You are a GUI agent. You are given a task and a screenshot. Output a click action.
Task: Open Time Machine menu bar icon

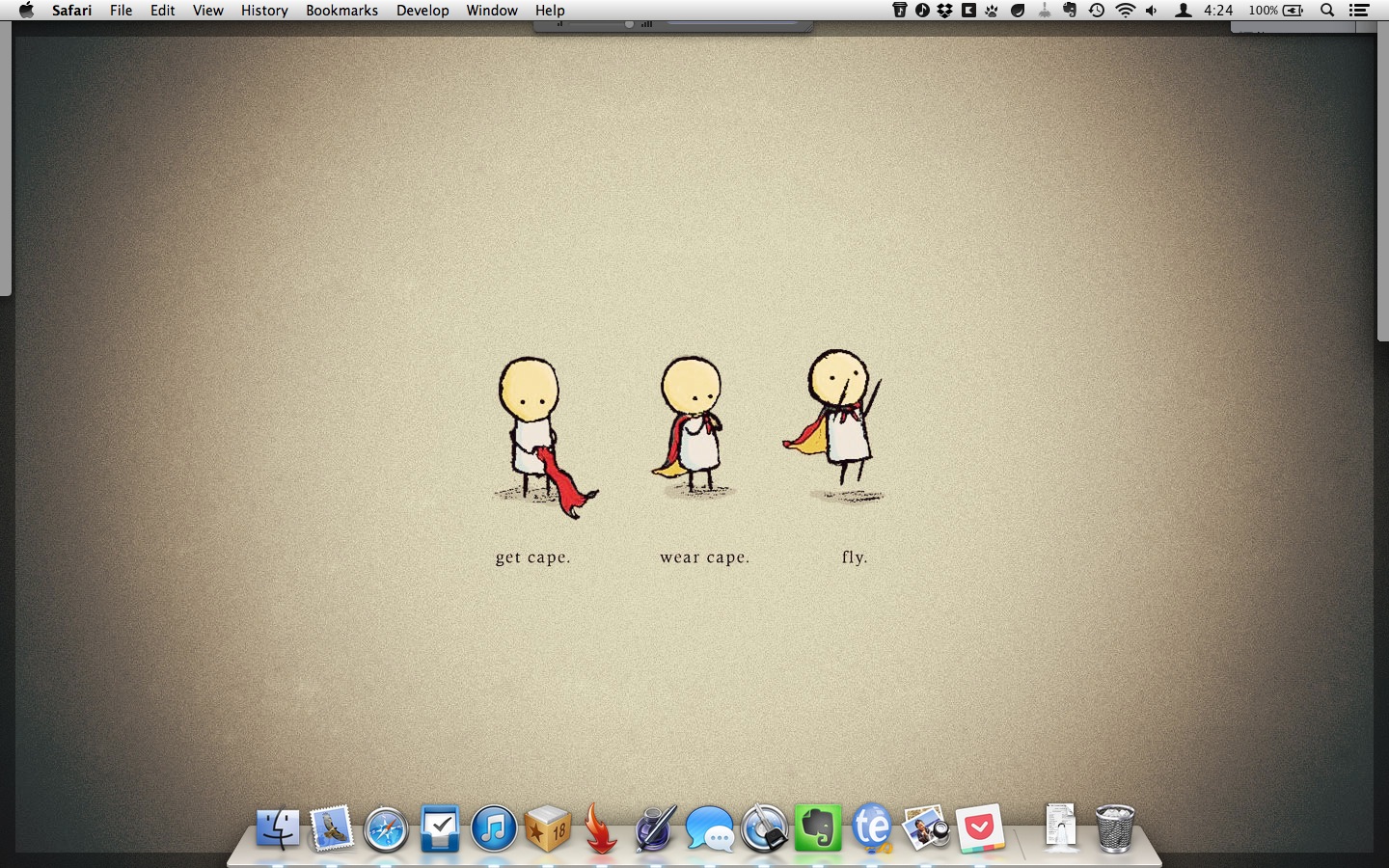(1097, 11)
